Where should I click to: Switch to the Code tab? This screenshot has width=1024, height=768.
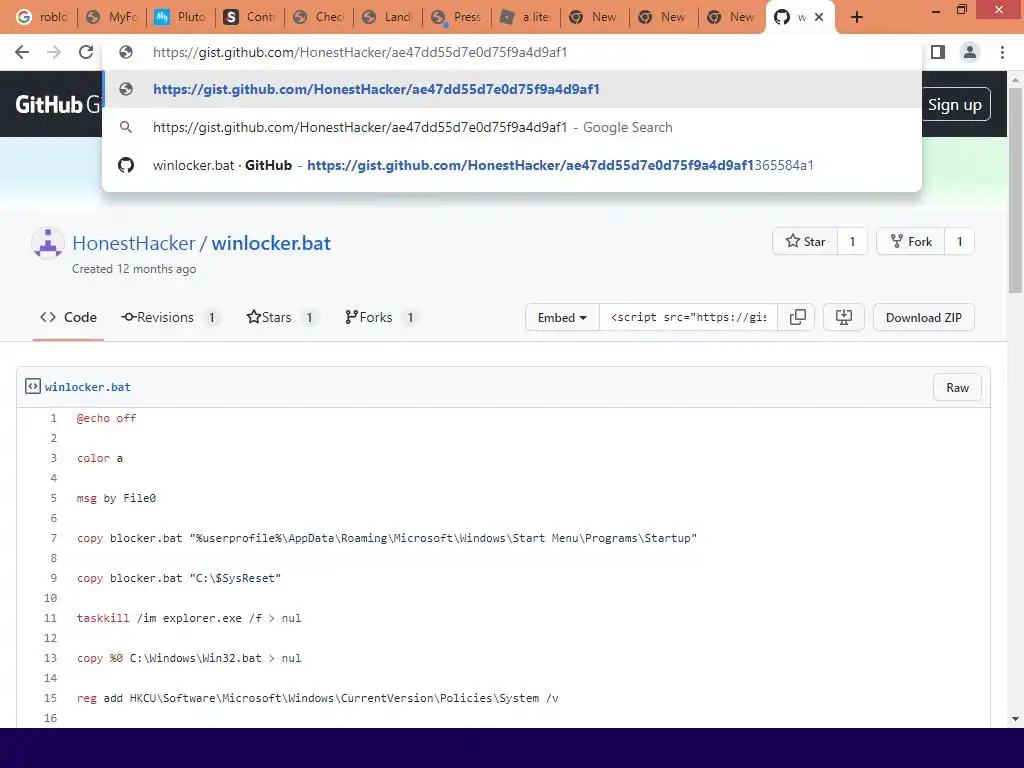[x=69, y=317]
